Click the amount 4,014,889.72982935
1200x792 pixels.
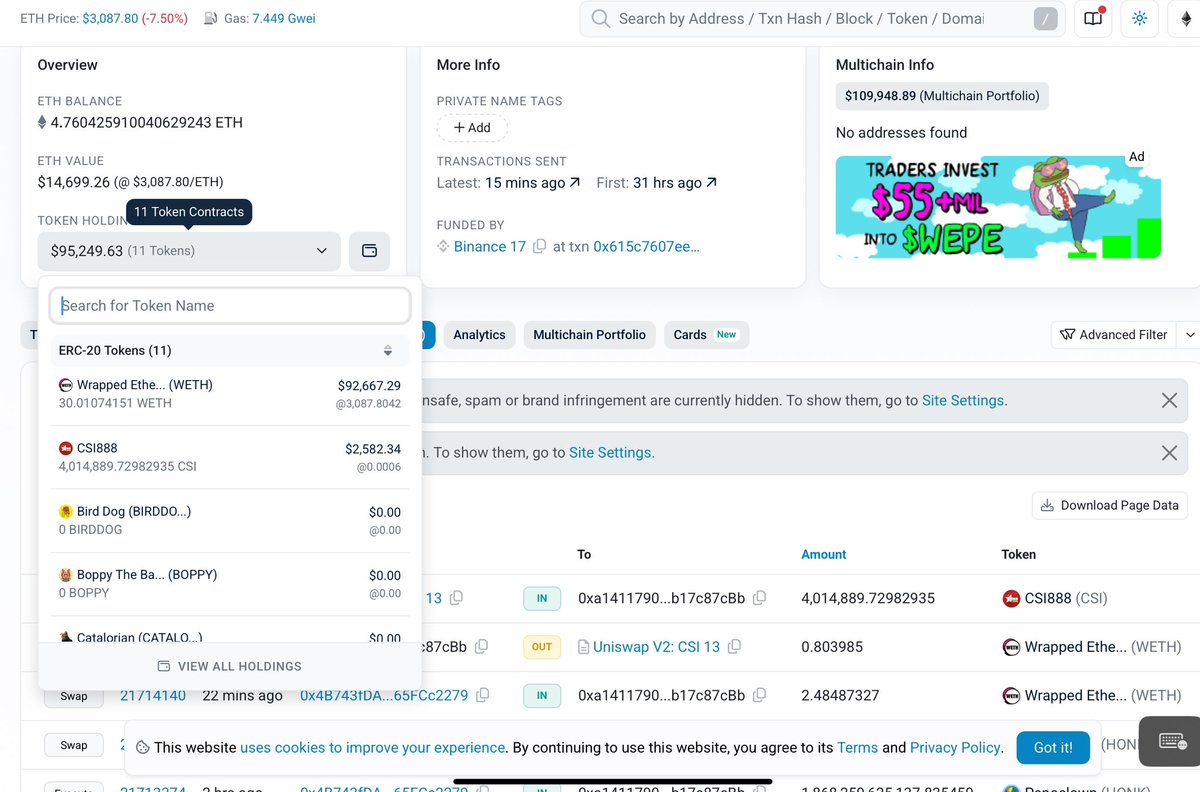868,598
